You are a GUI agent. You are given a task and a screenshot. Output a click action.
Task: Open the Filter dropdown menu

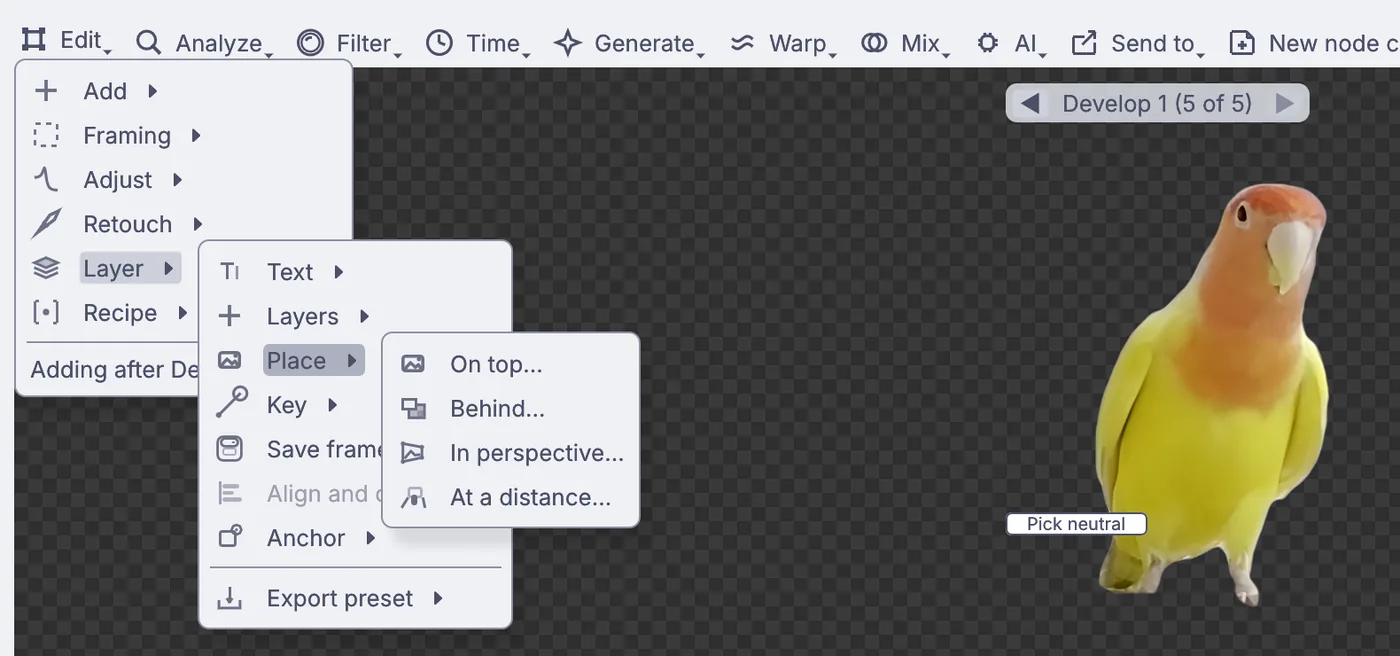click(349, 43)
